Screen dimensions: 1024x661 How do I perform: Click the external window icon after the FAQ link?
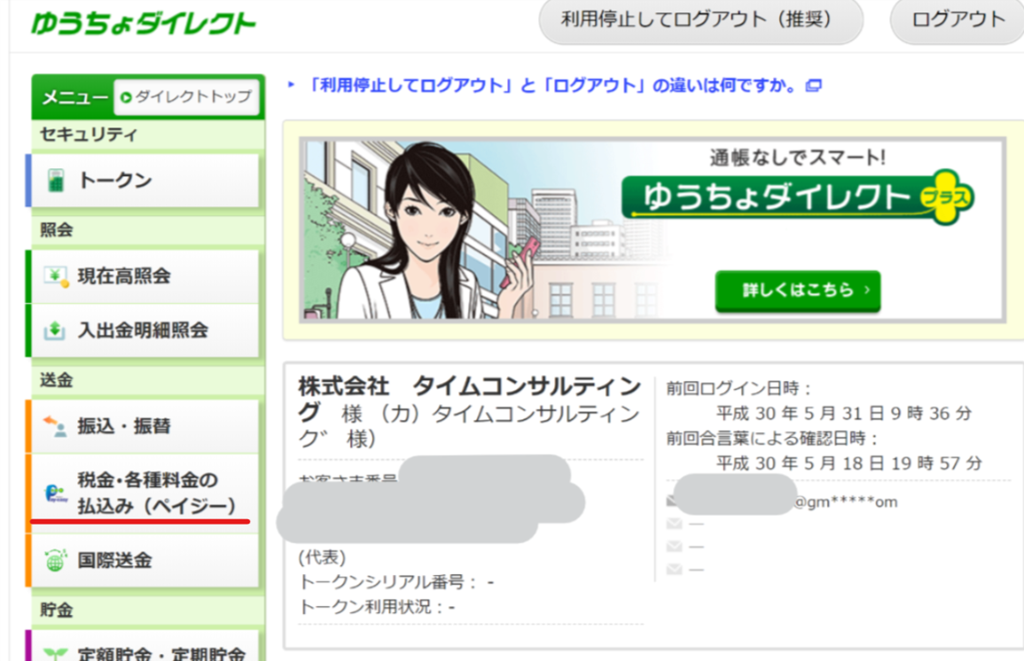(x=813, y=86)
